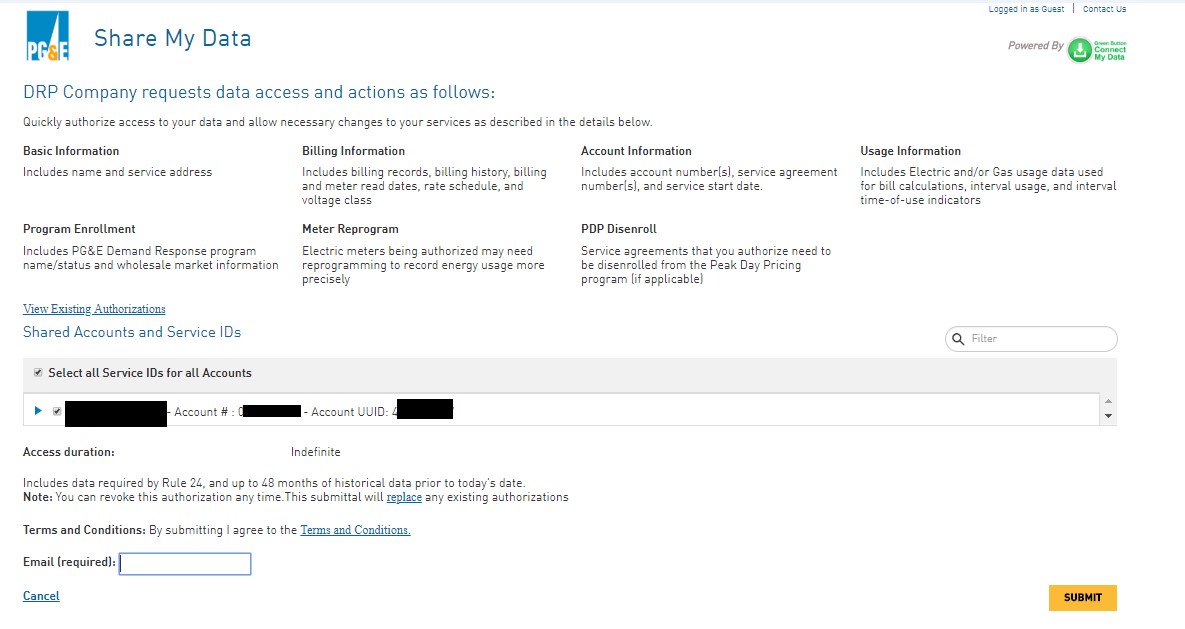Click the PDP Disenroll heading
Screen dimensions: 1185x629
618,229
